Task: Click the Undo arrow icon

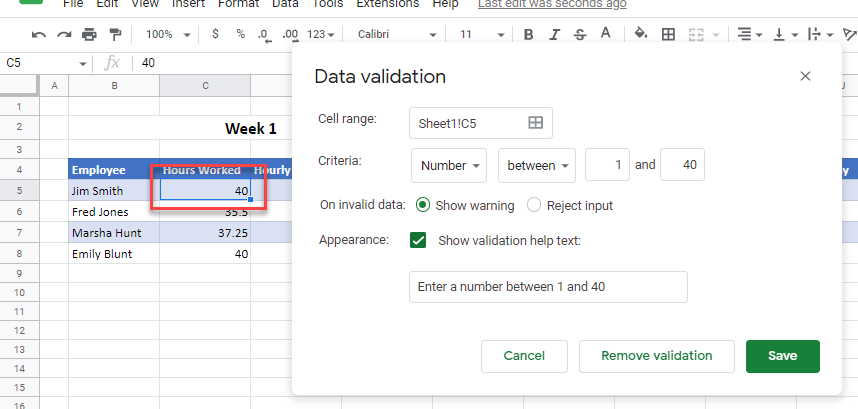Action: point(39,35)
